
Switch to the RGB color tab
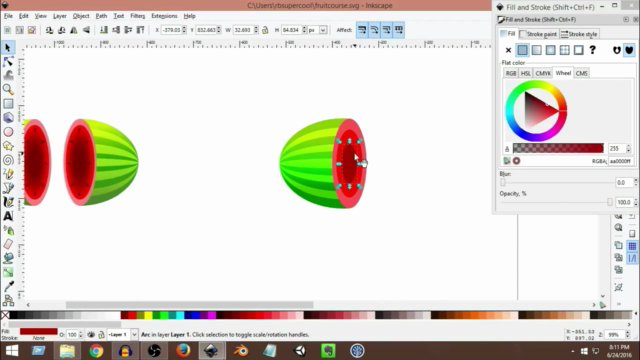click(511, 73)
